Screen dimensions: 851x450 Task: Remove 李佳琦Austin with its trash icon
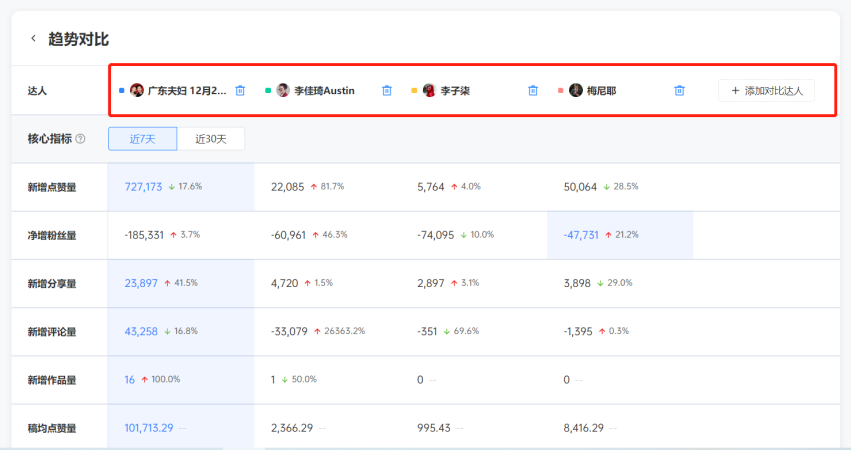point(387,91)
